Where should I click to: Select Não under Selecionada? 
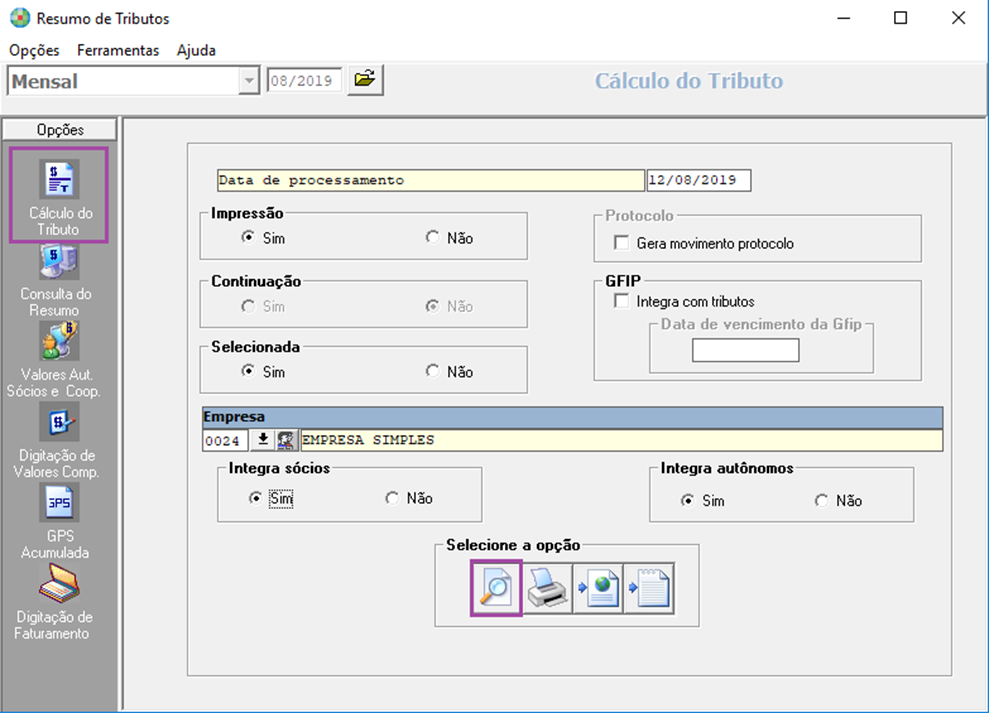tap(432, 371)
